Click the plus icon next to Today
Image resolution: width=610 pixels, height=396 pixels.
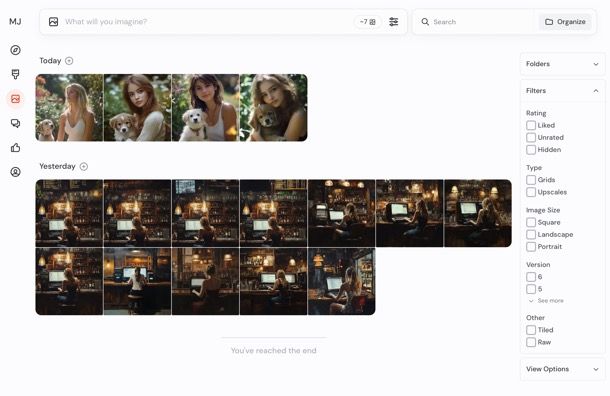[x=69, y=61]
